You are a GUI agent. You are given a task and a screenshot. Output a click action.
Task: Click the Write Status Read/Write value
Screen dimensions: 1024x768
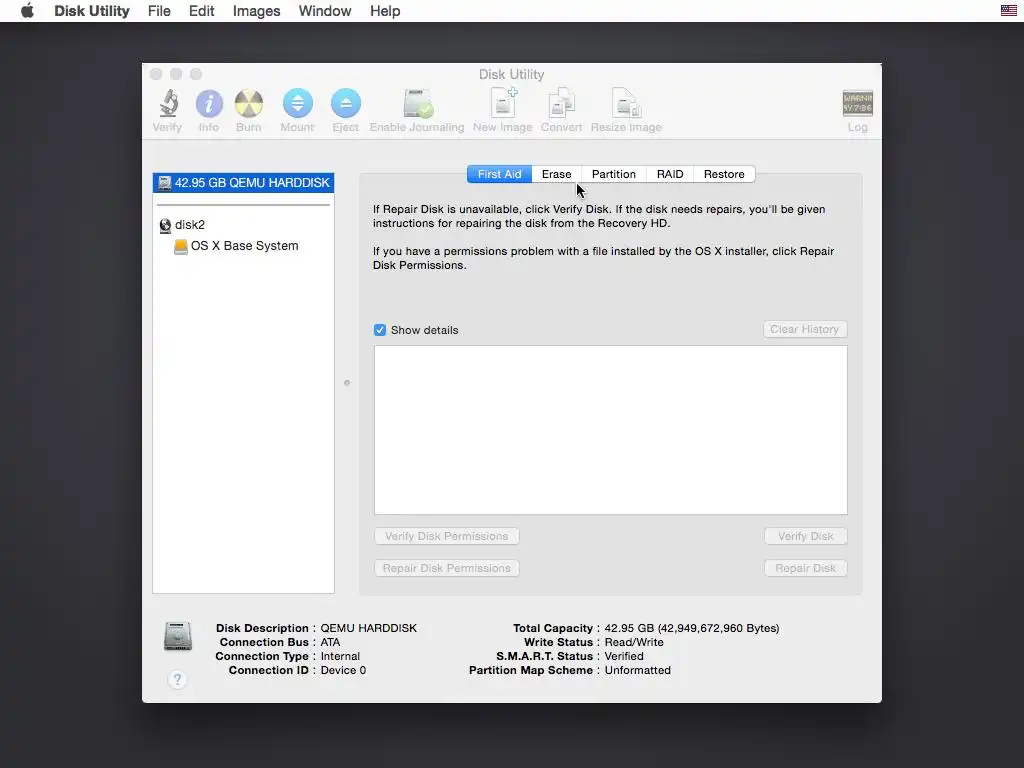tap(633, 642)
